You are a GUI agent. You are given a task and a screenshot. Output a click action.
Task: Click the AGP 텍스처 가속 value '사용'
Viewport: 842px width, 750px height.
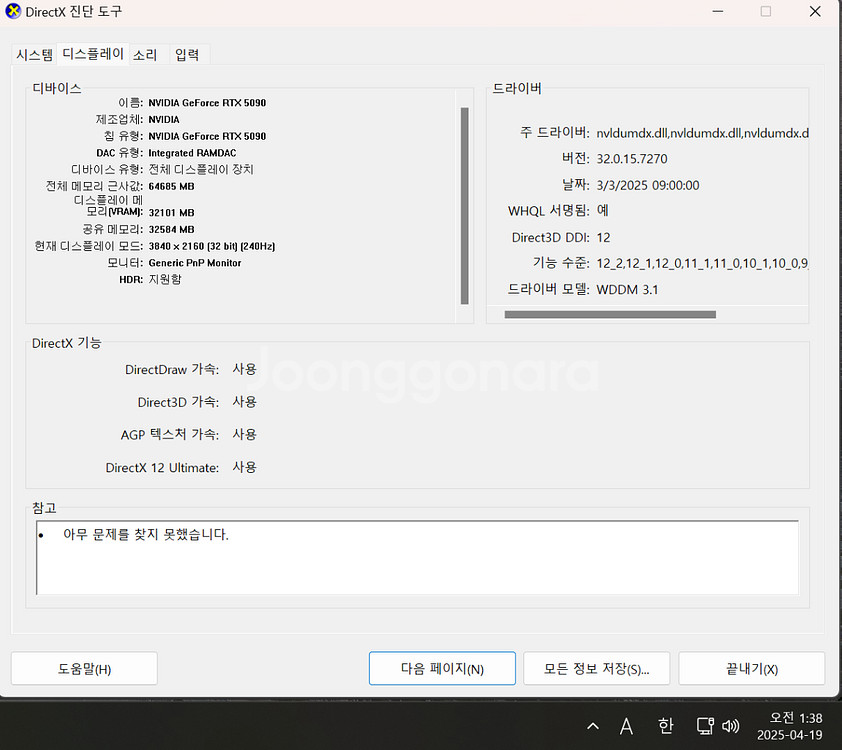pos(245,434)
